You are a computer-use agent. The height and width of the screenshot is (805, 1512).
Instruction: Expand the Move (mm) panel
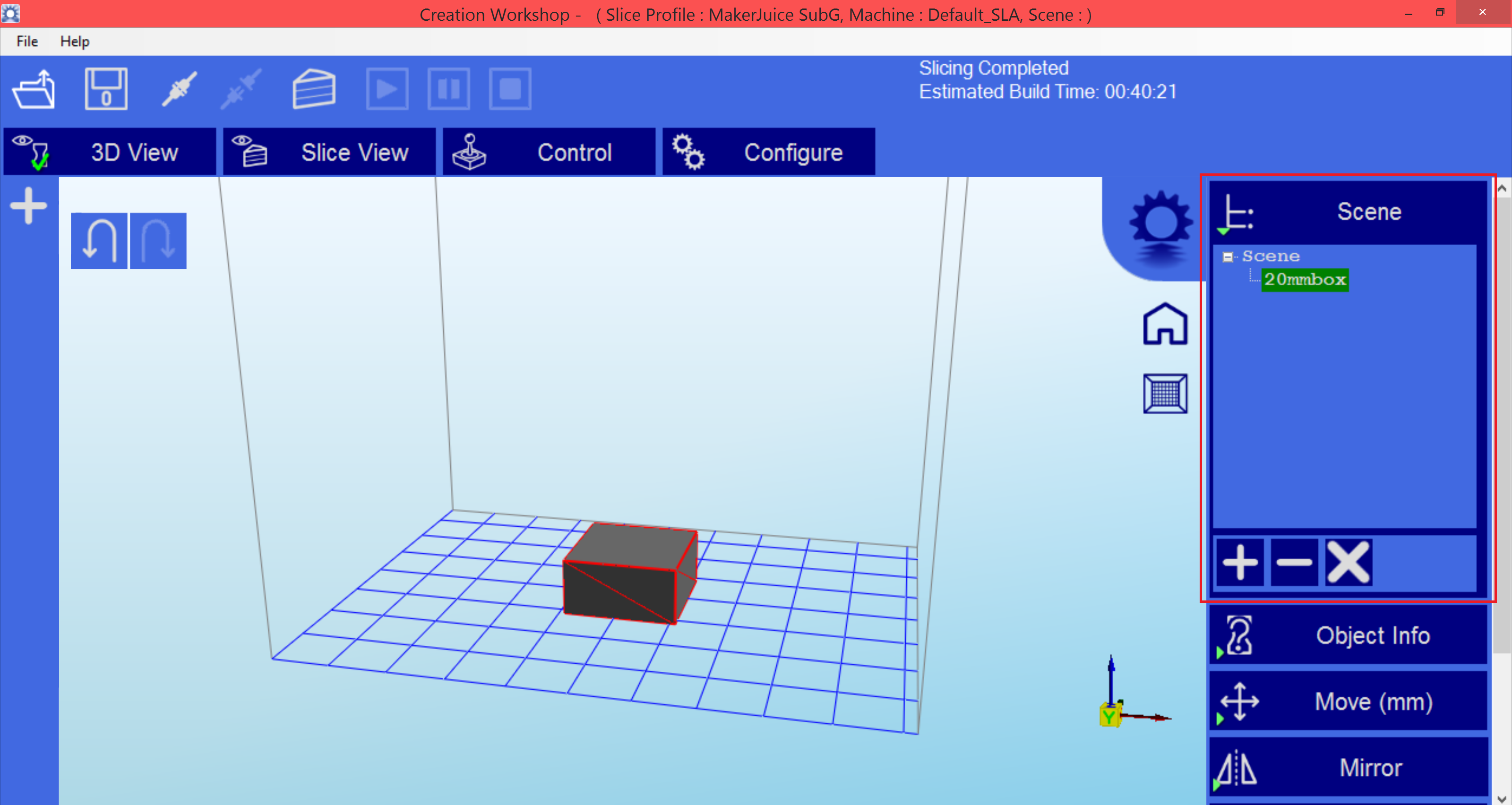coord(1348,702)
